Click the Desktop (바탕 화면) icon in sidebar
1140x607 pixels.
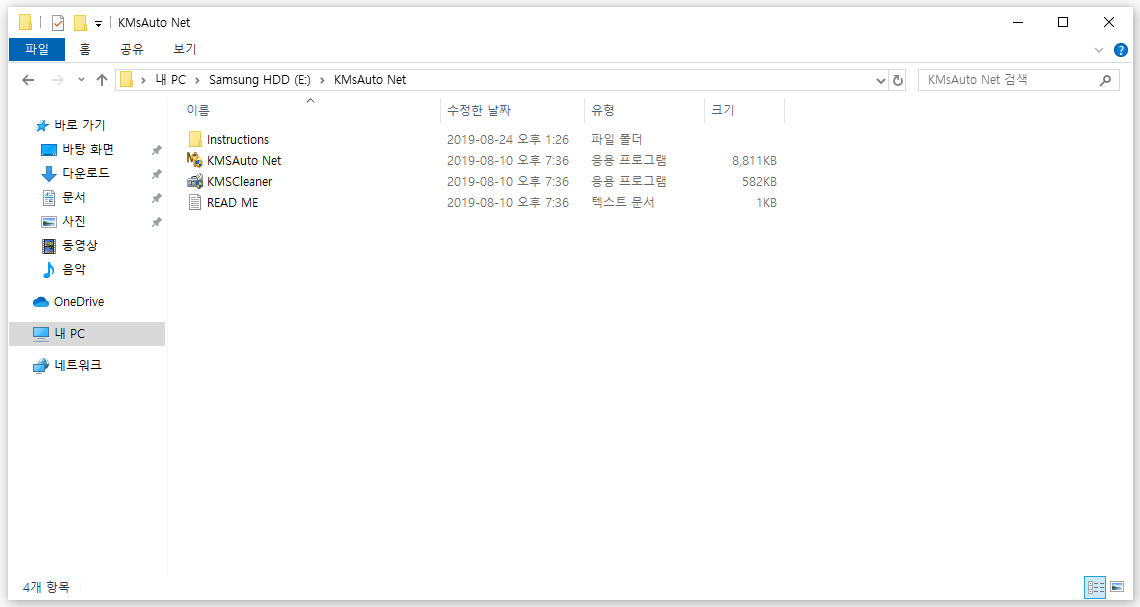click(x=49, y=150)
